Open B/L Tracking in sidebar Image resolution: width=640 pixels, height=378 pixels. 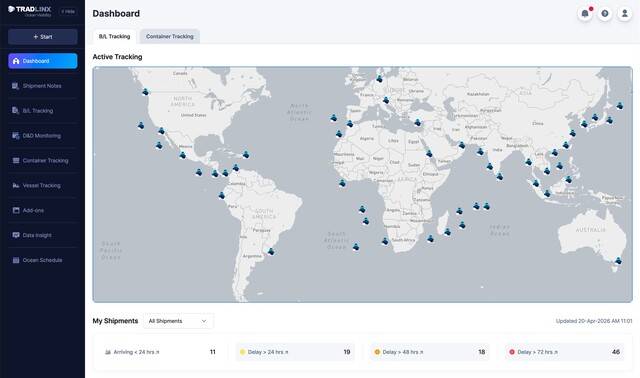42,111
